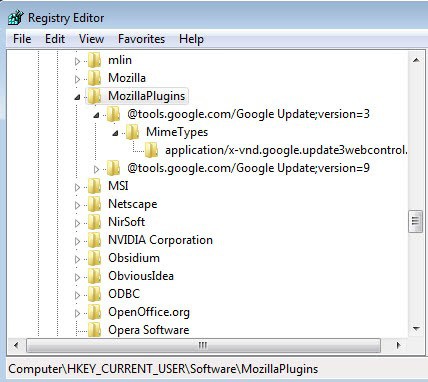This screenshot has height=382, width=428.
Task: Collapse the MimeTypes key
Action: point(115,133)
